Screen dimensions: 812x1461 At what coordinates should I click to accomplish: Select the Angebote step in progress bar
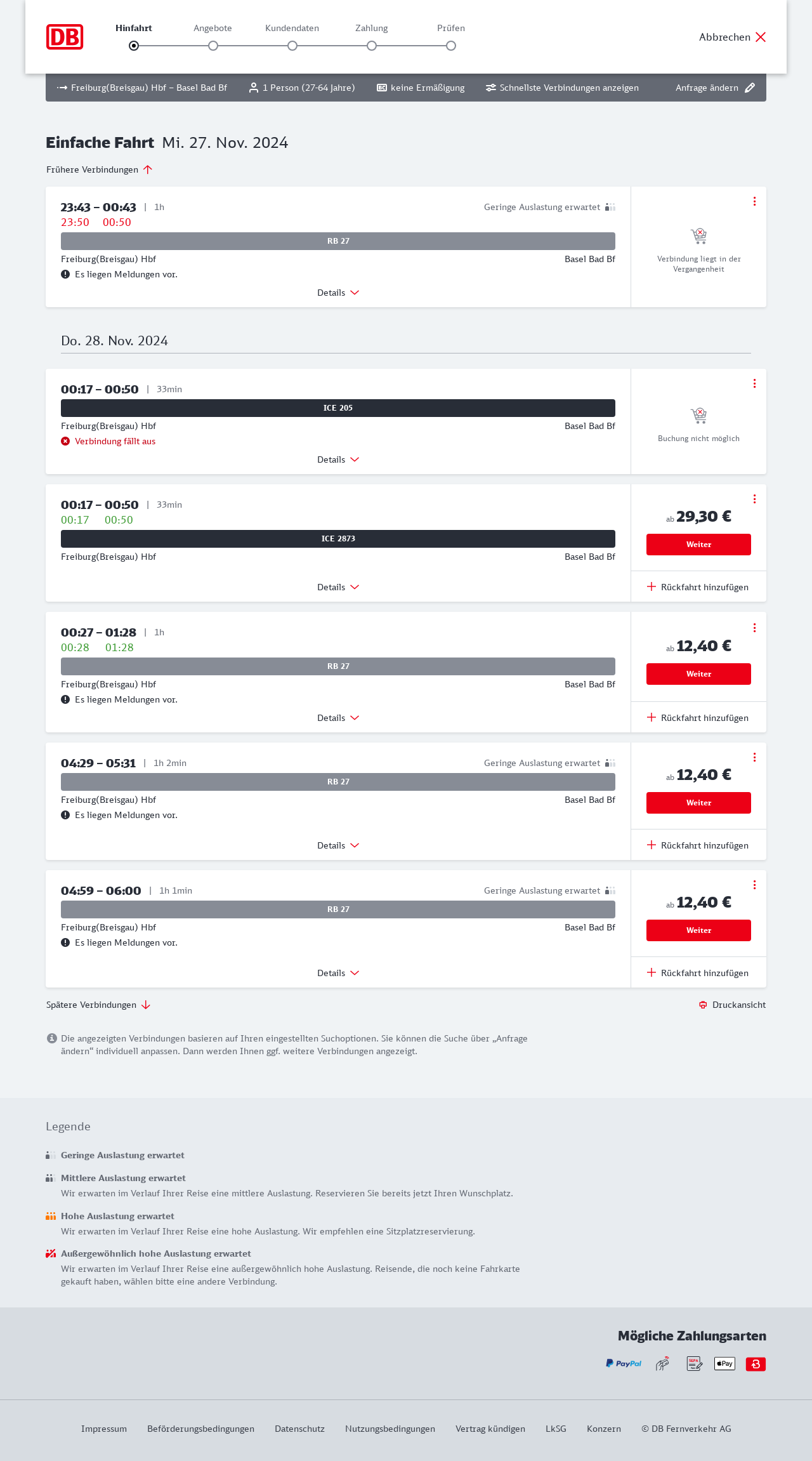213,46
